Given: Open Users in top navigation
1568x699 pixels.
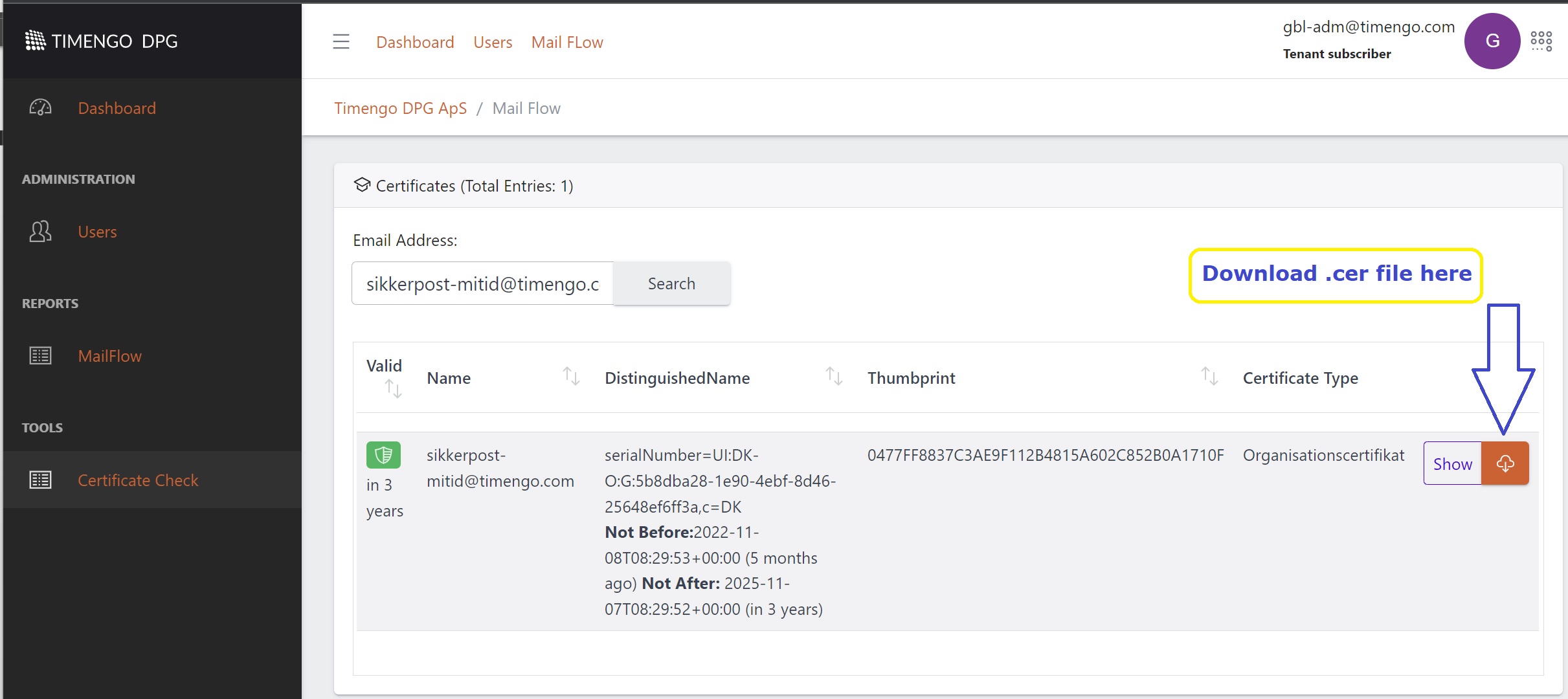Looking at the screenshot, I should (x=492, y=42).
